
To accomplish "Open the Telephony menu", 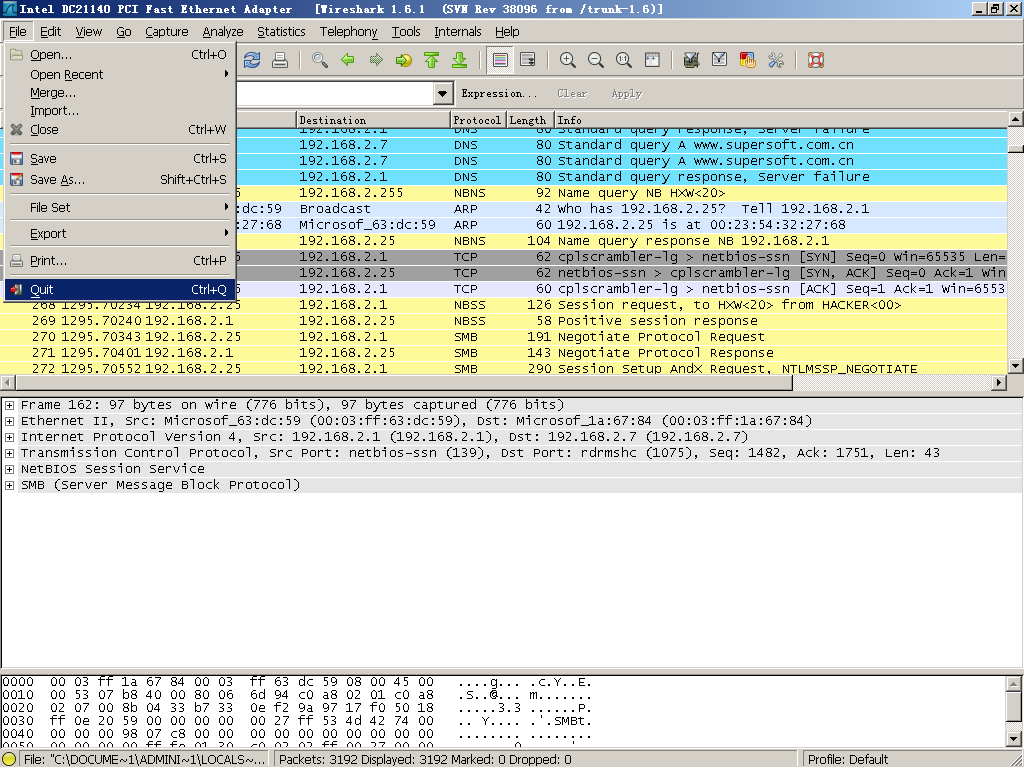I will [348, 31].
